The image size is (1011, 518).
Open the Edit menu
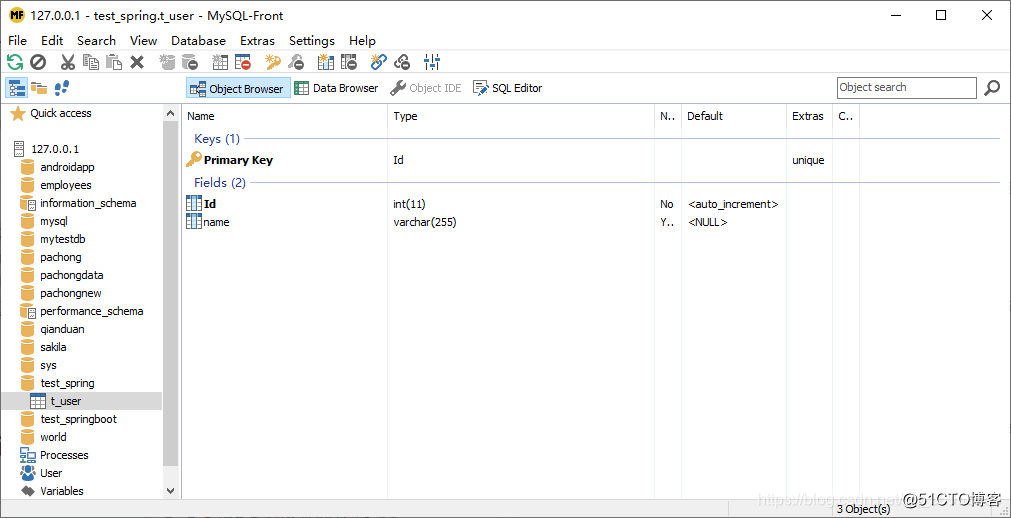tap(52, 41)
